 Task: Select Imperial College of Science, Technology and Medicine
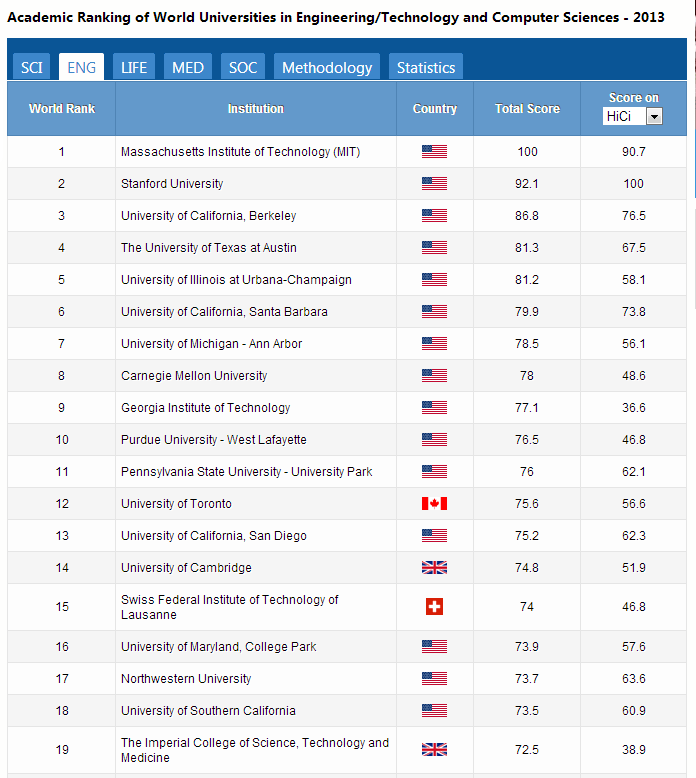[x=254, y=750]
